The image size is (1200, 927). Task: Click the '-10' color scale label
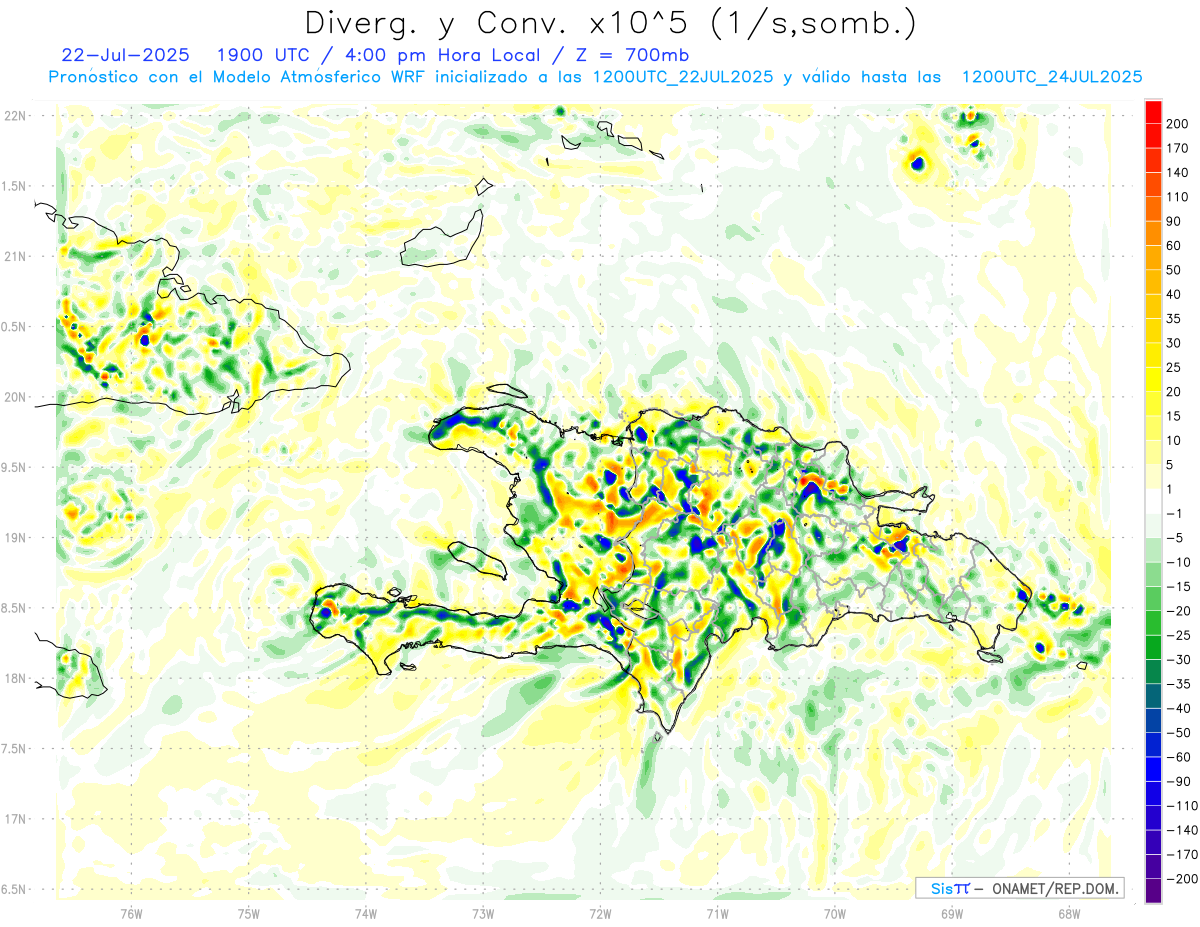(x=1178, y=562)
